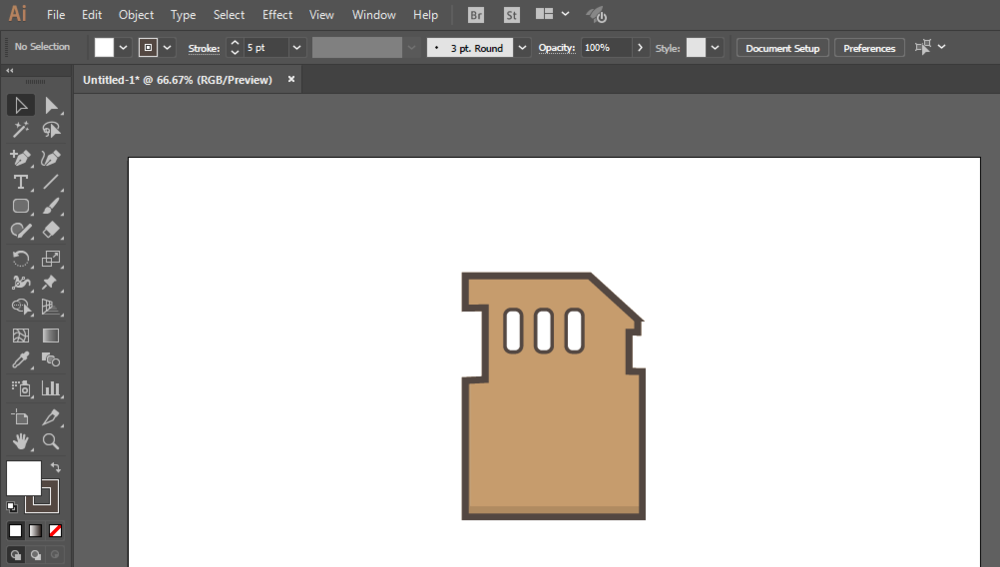Click the fill color swatch in control bar
1000x567 pixels.
point(104,48)
